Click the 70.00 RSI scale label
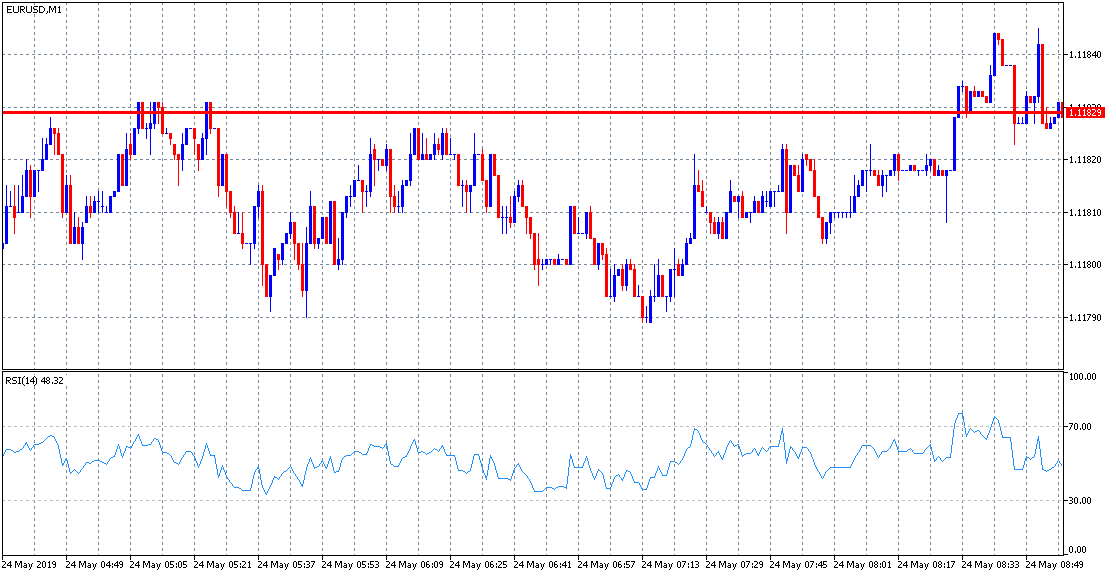Image resolution: width=1116 pixels, height=576 pixels. pyautogui.click(x=1081, y=427)
